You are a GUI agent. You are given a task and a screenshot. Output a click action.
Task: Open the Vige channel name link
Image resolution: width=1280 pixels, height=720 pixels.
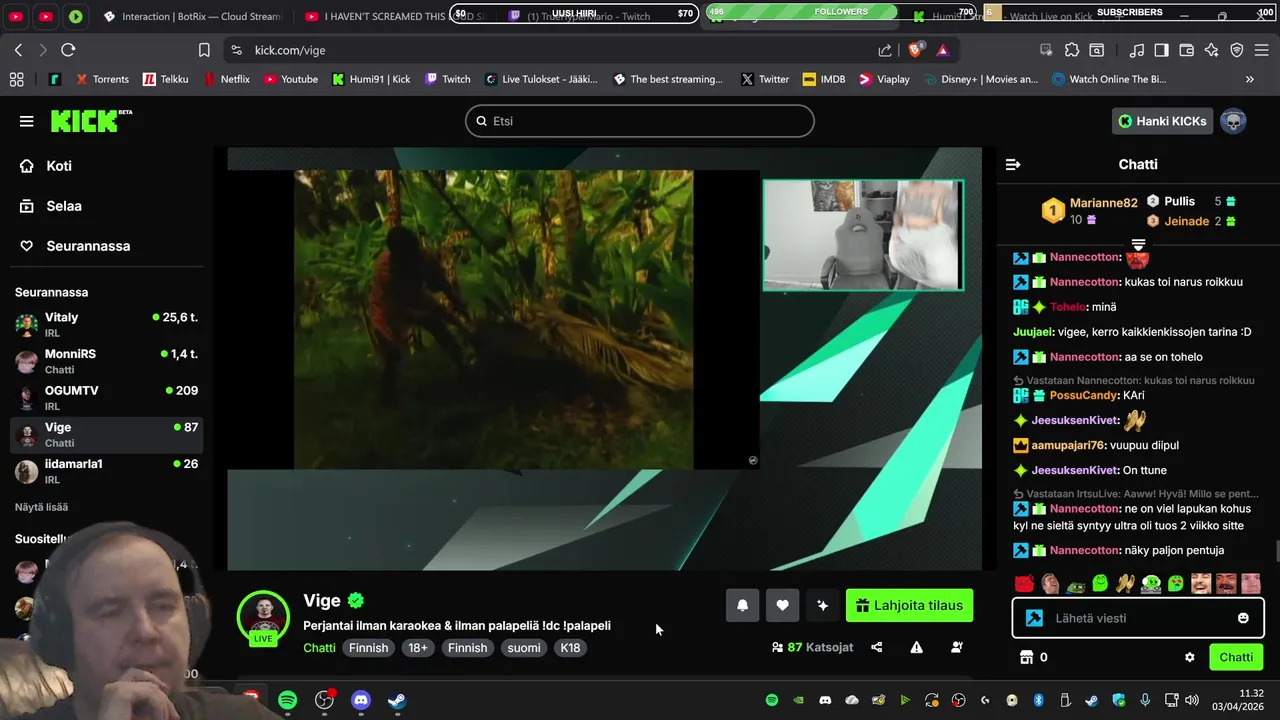tap(322, 600)
